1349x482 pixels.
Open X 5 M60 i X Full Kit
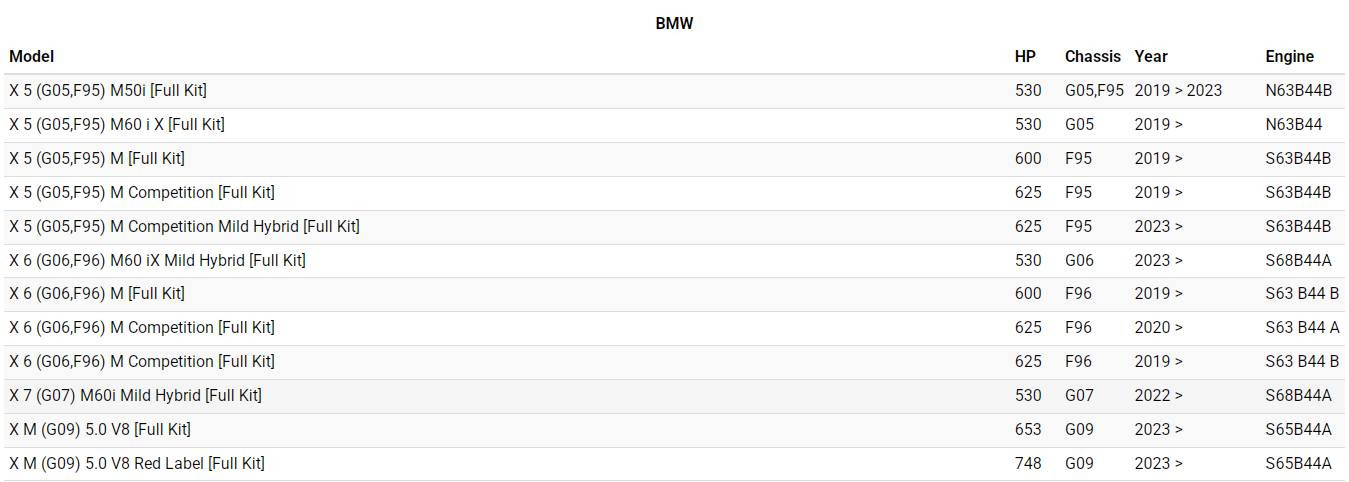click(117, 125)
